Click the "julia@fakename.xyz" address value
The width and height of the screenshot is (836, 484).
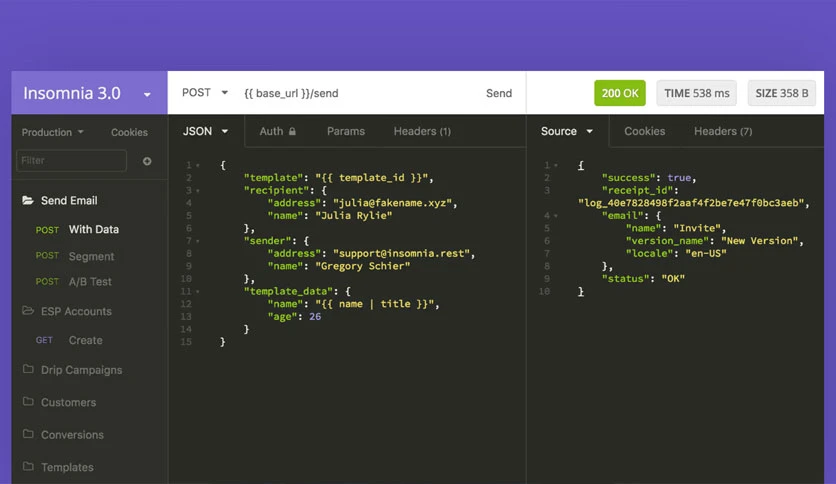pos(392,203)
